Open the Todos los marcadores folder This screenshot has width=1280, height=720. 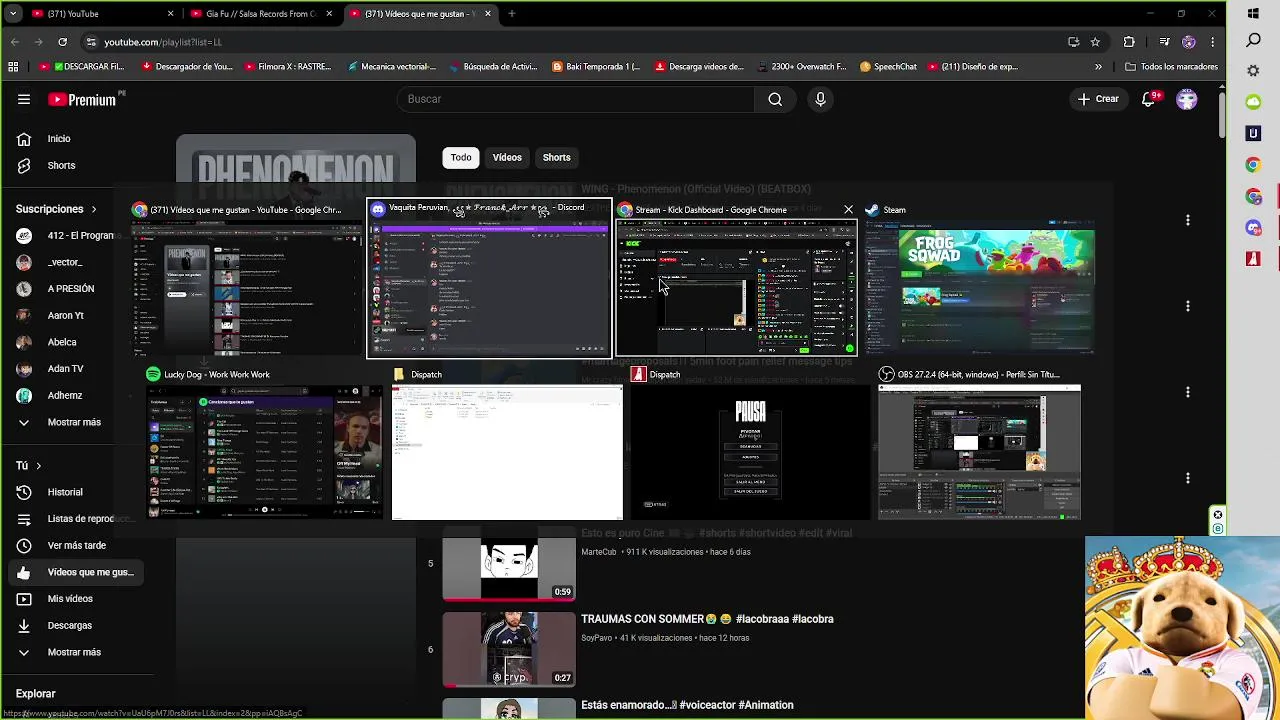[x=1171, y=67]
